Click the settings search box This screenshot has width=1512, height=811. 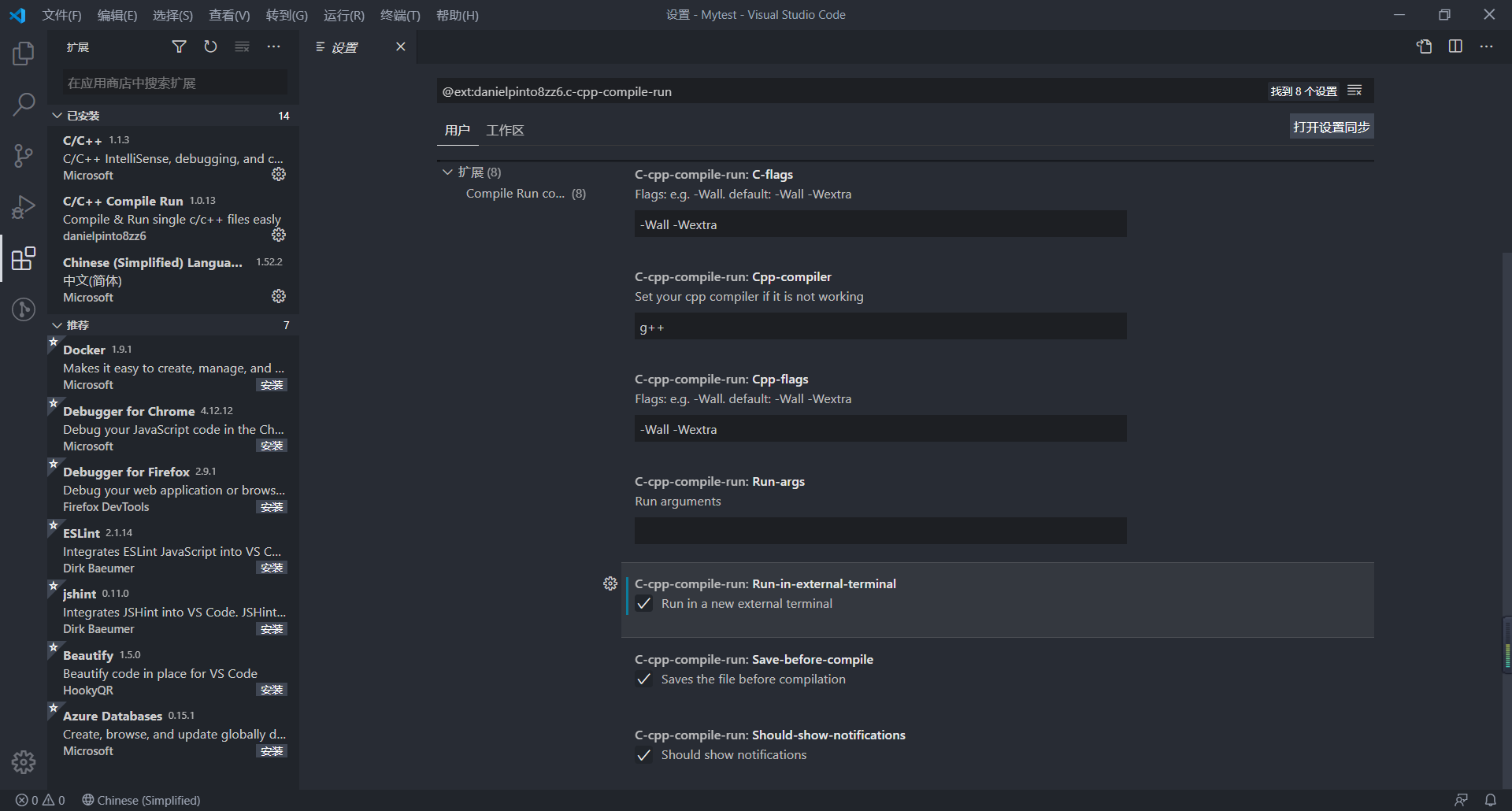click(x=850, y=91)
